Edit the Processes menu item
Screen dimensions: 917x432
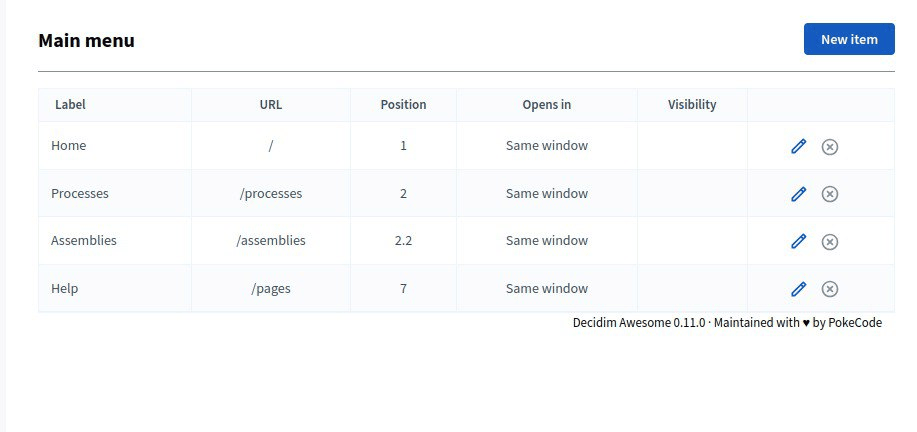pyautogui.click(x=798, y=194)
